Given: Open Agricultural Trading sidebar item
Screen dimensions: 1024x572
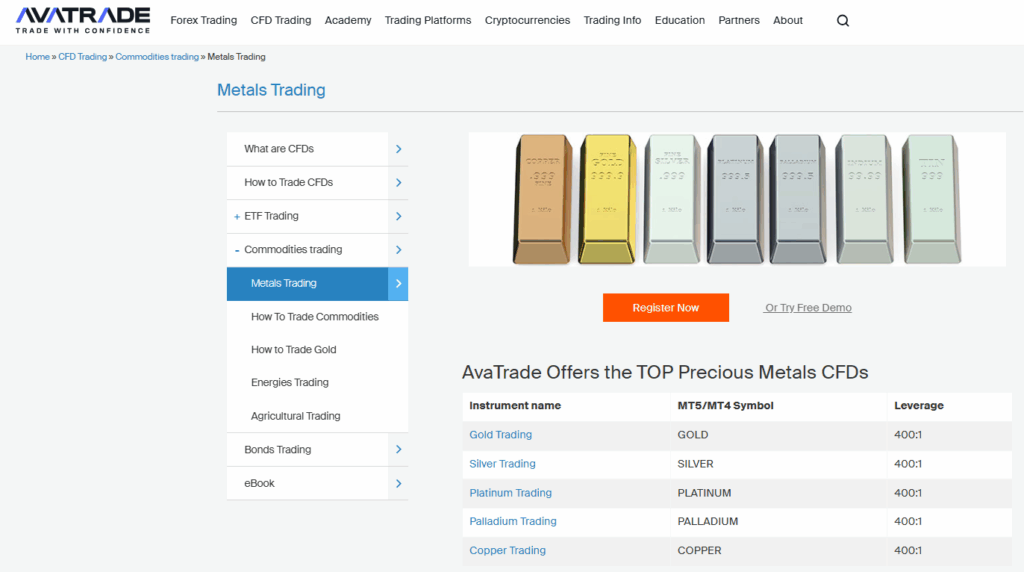Looking at the screenshot, I should (x=296, y=416).
